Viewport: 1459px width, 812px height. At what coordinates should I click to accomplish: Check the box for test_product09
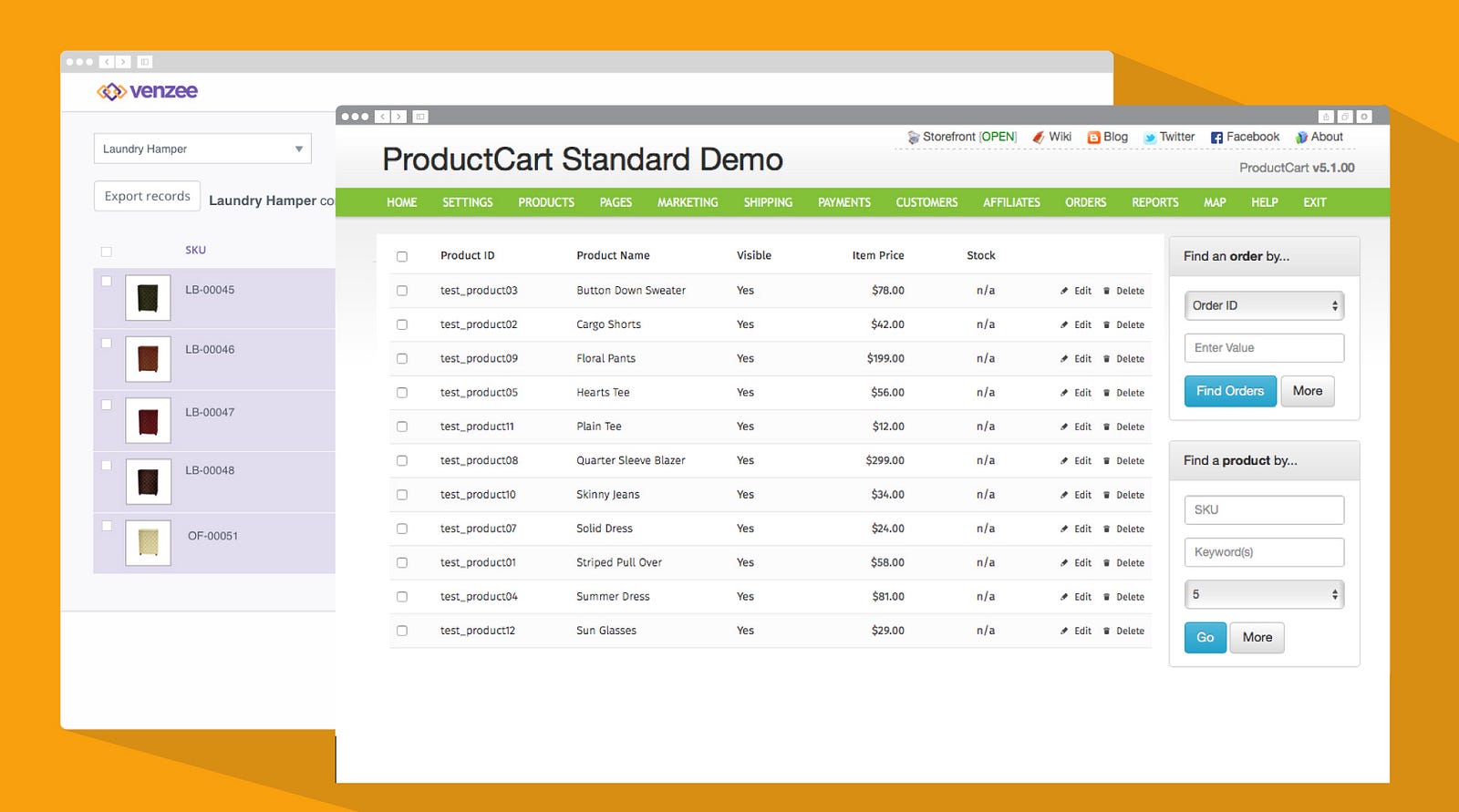coord(402,359)
